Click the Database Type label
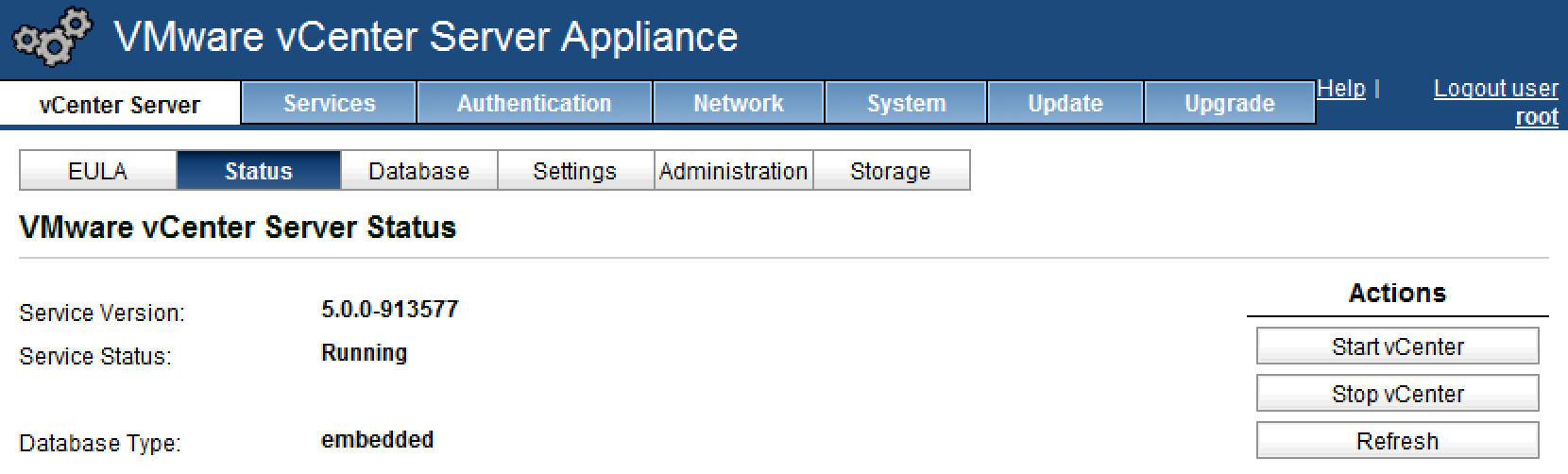The width and height of the screenshot is (1568, 474). pos(100,444)
